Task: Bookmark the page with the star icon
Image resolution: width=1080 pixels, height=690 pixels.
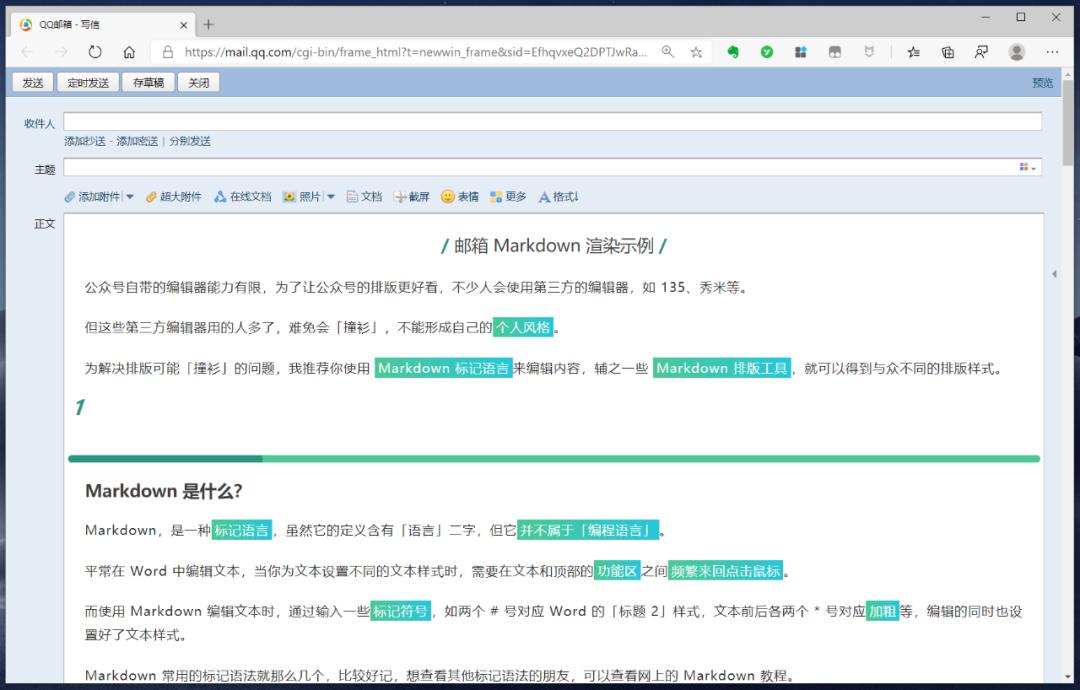Action: (x=696, y=51)
